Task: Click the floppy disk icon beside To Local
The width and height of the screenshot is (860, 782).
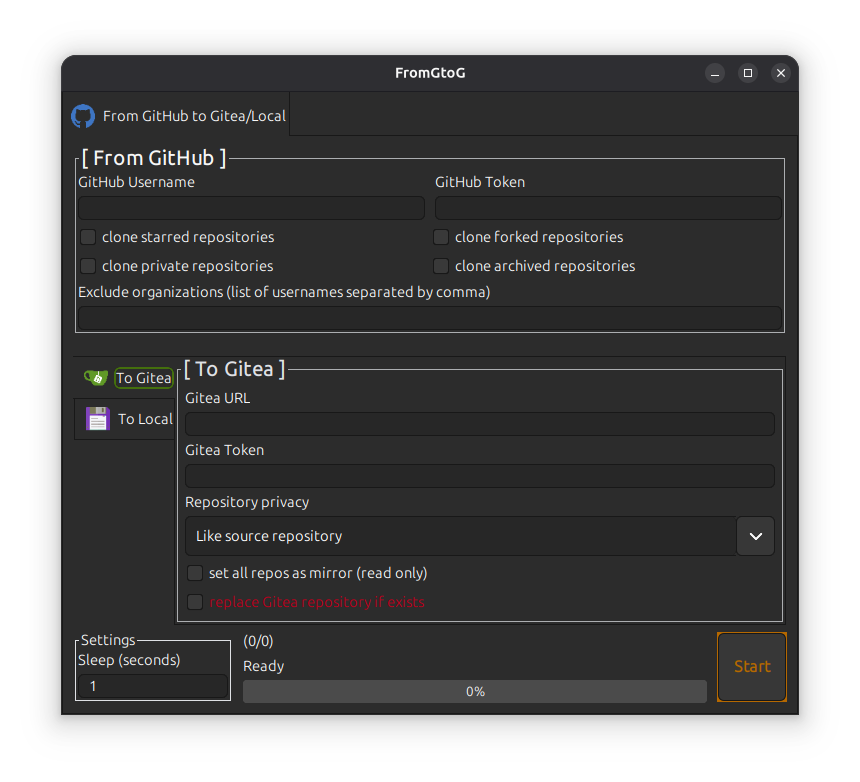Action: (98, 418)
